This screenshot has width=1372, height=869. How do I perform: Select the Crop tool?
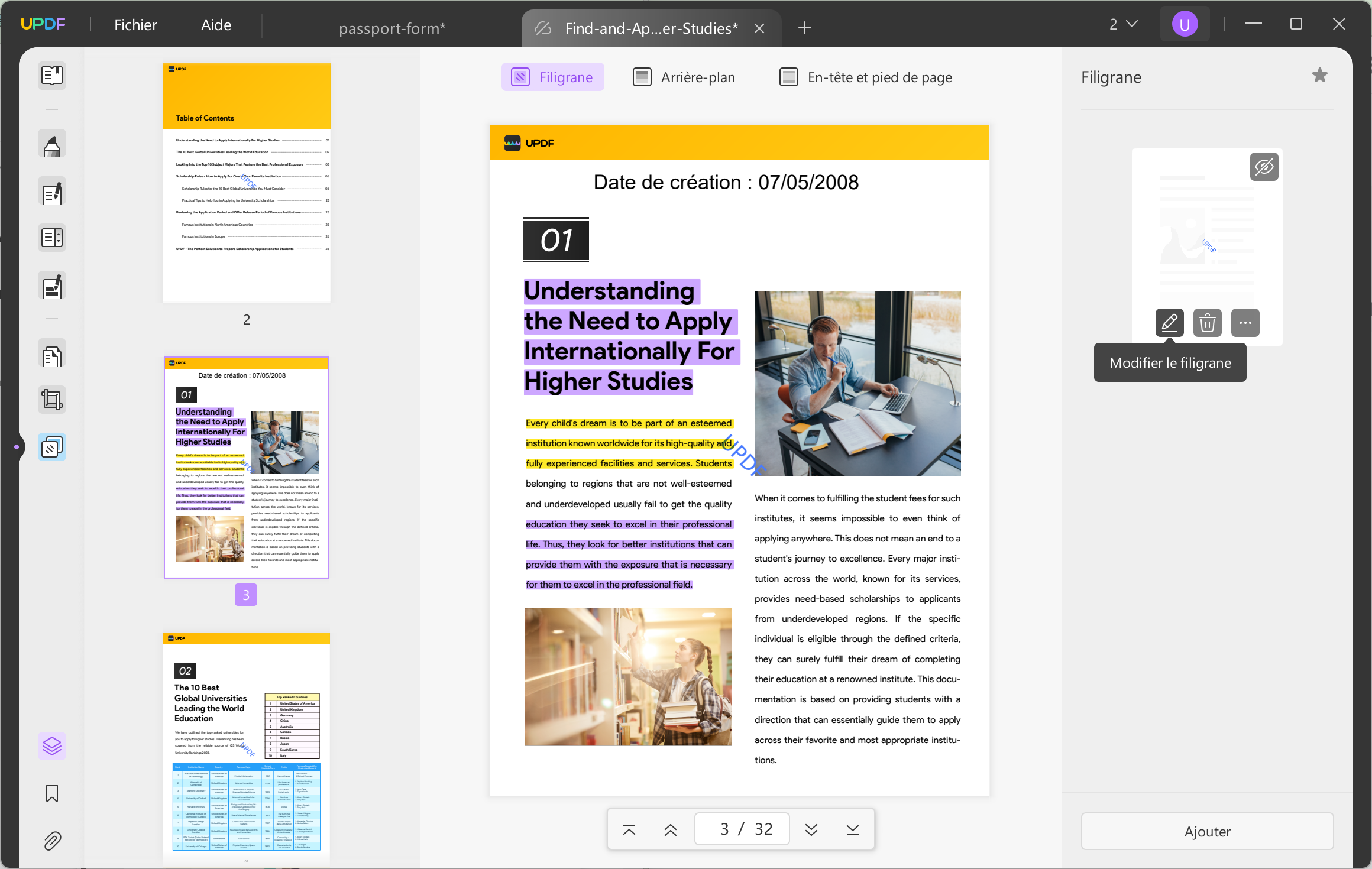point(52,399)
